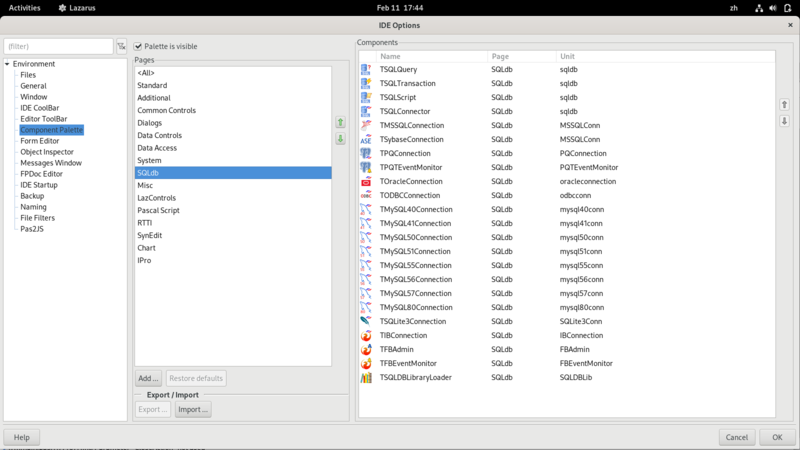This screenshot has height=450, width=800.
Task: Select the Common Controls page
Action: pyautogui.click(x=233, y=110)
